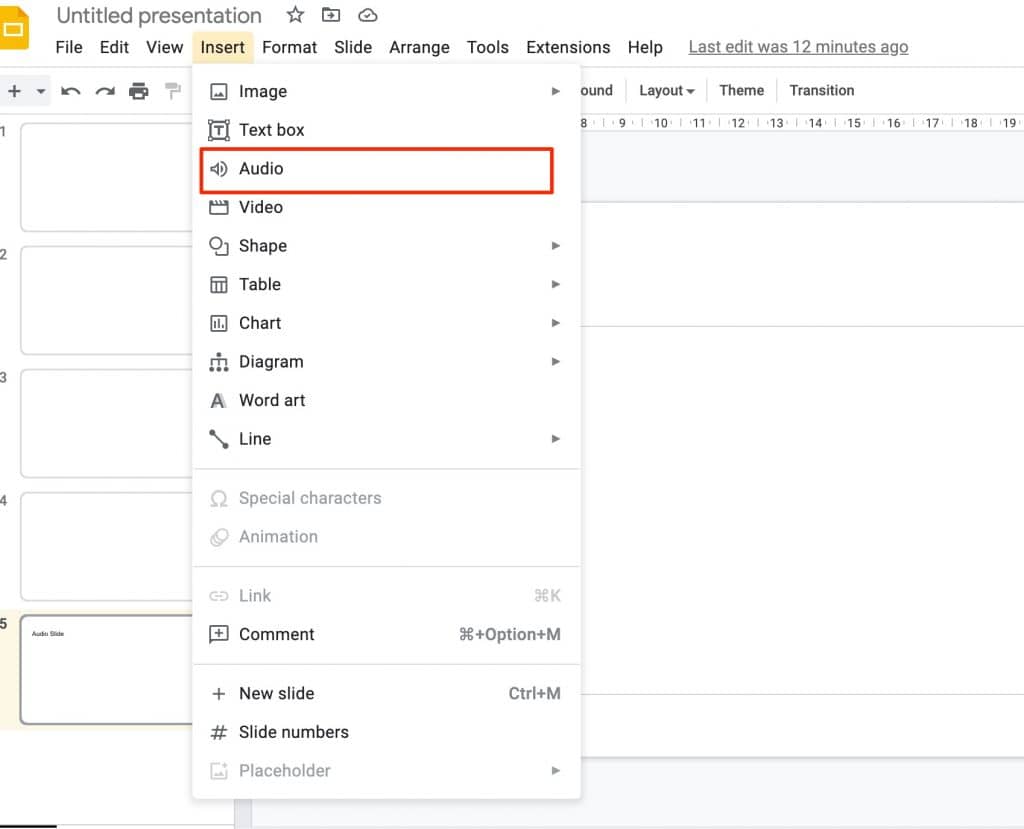1024x829 pixels.
Task: Expand the Chart submenu arrow
Action: click(556, 323)
